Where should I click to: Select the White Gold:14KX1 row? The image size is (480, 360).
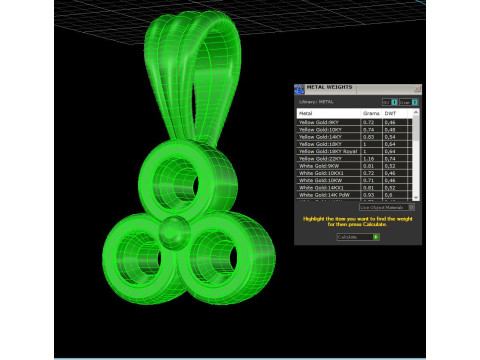(x=355, y=188)
